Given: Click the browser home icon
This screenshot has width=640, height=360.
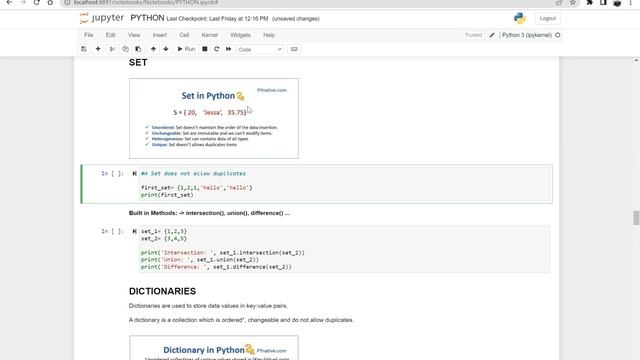Looking at the screenshot, I should click(x=50, y=2).
